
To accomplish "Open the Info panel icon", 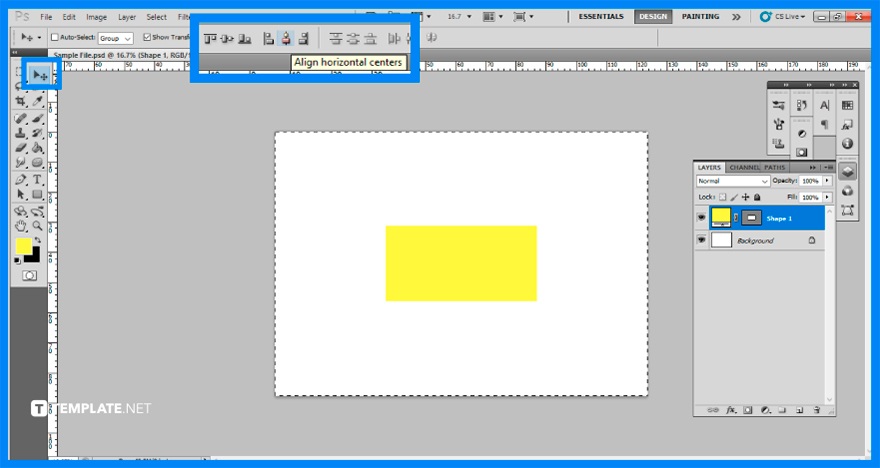I will 847,144.
